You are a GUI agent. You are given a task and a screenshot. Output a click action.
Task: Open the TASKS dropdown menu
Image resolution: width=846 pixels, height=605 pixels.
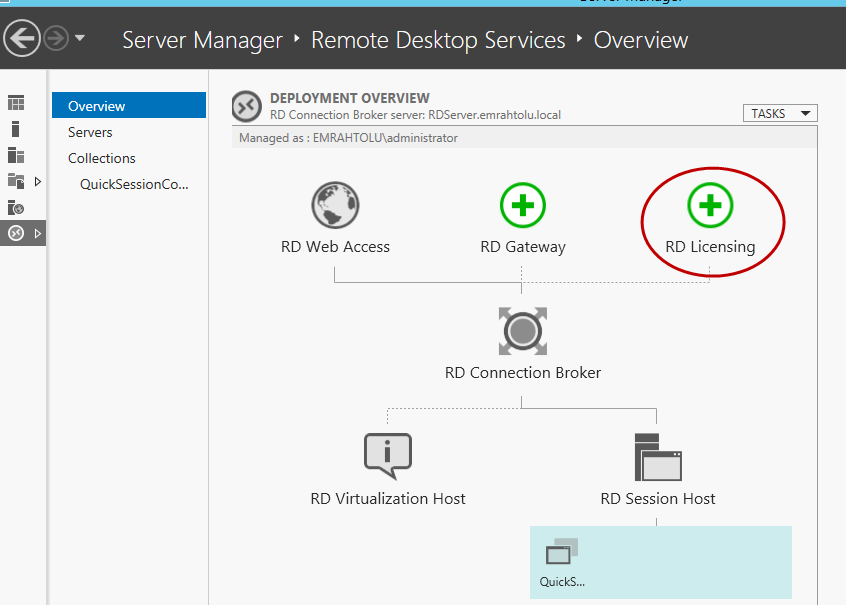point(780,113)
